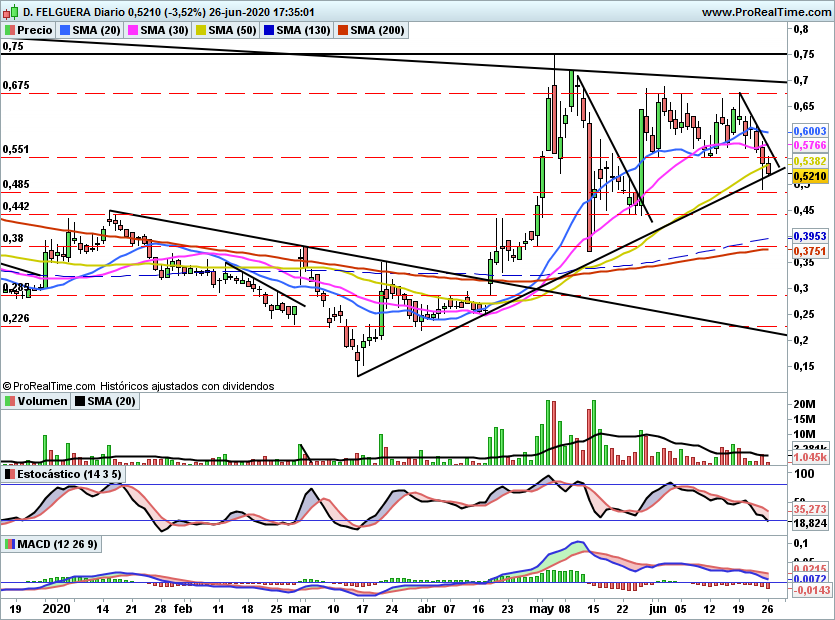Click the 0,75 horizontal resistance line label
Viewport: 835px width, 620px height.
[13, 46]
